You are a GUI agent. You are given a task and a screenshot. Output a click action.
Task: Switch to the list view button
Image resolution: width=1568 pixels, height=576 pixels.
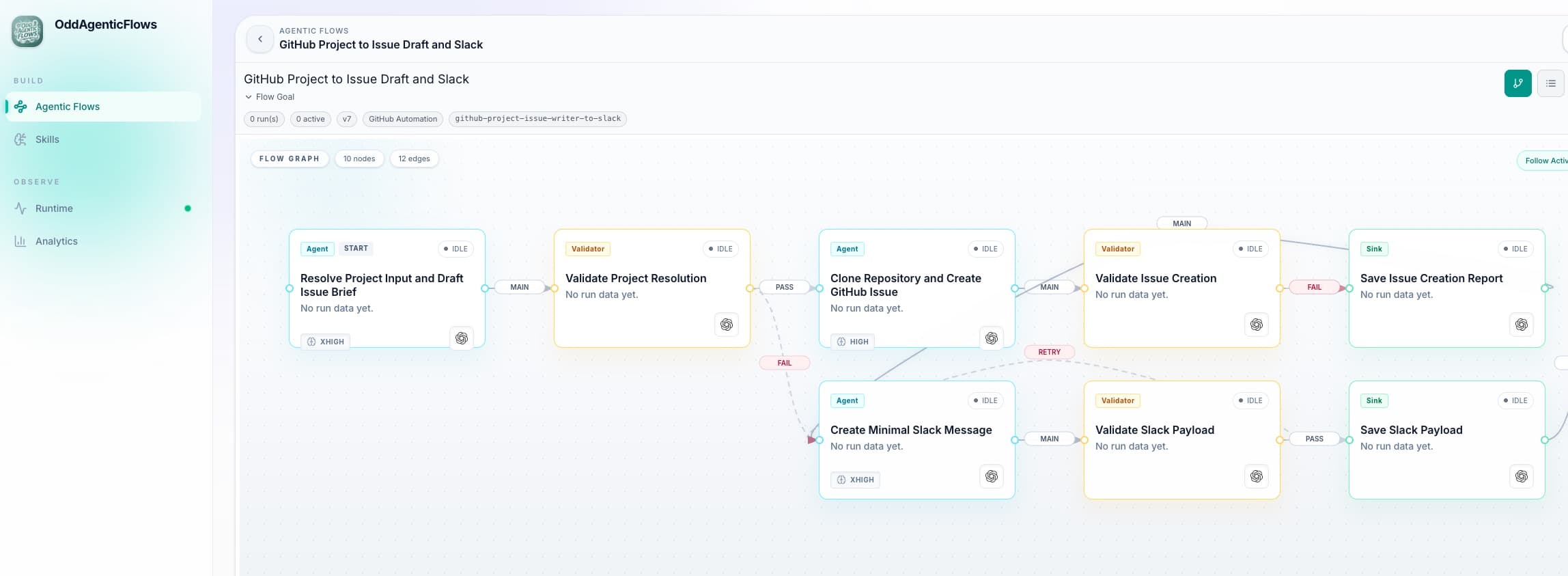click(1550, 83)
